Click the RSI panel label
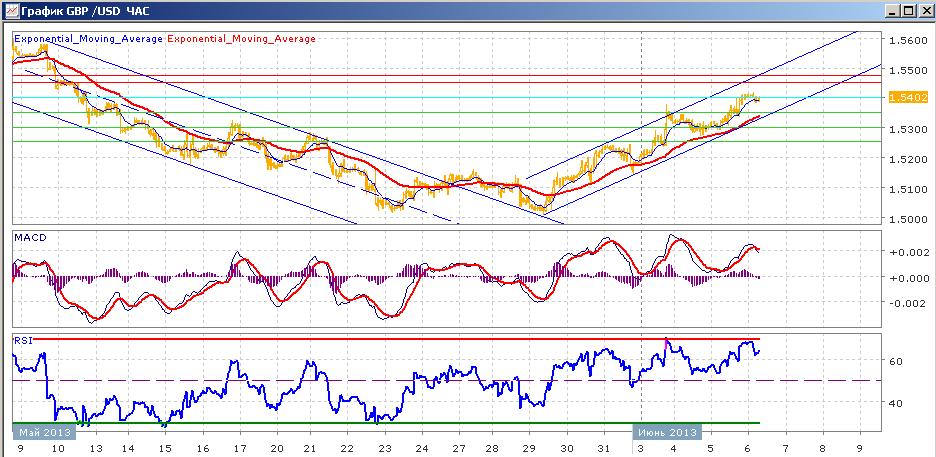 22,341
